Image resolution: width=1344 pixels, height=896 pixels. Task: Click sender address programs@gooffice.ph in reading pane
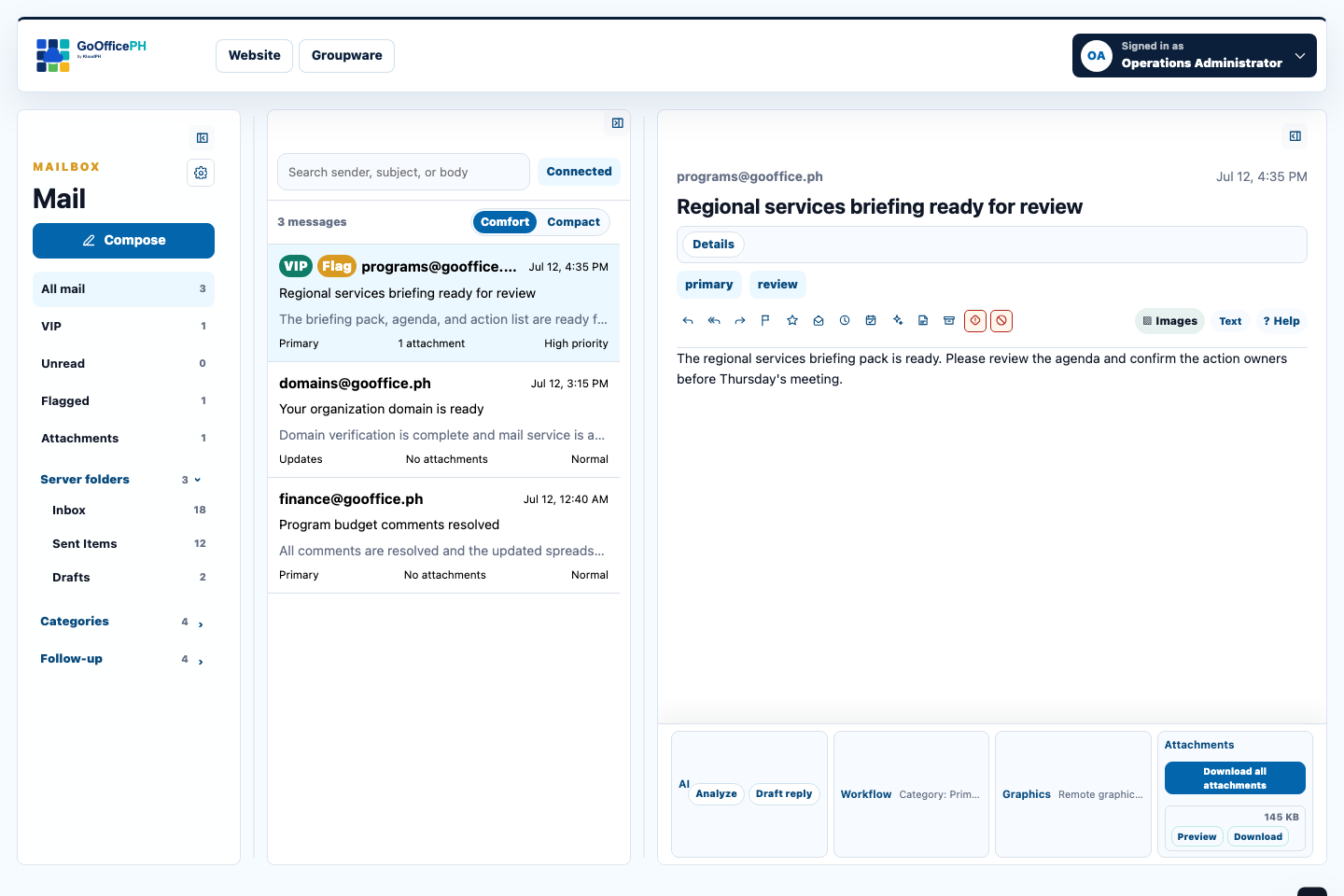(749, 177)
